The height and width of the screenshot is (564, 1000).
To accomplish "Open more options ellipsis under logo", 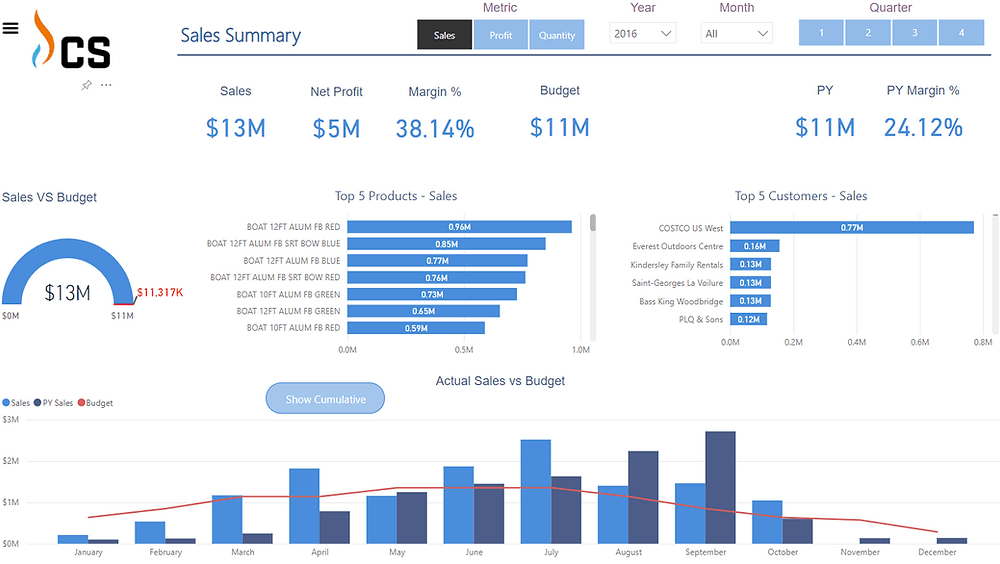I will point(106,85).
